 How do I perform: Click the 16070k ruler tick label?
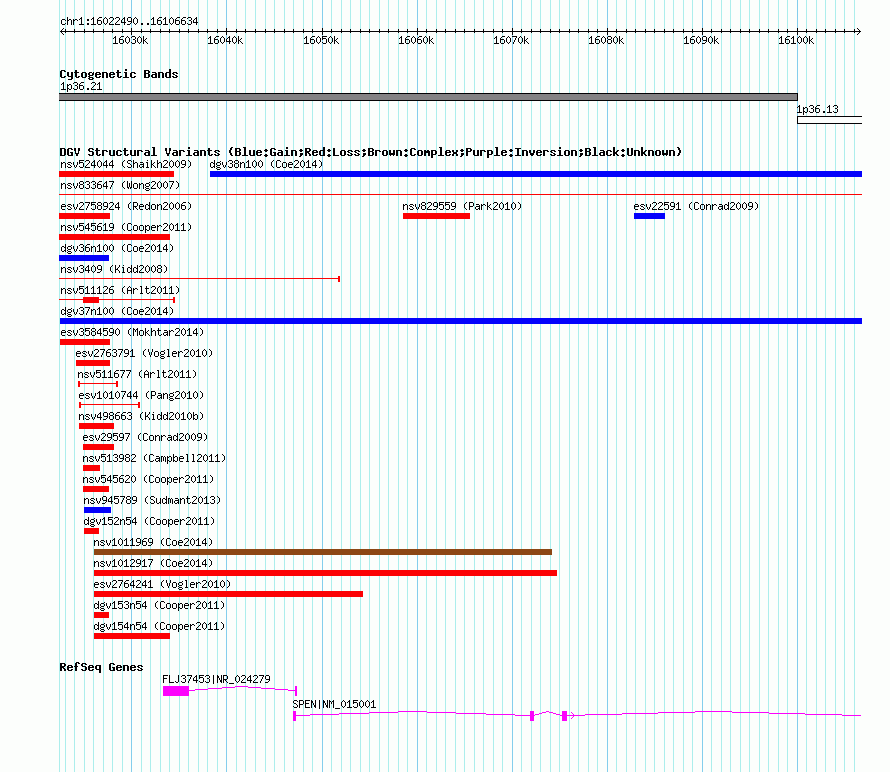pyautogui.click(x=511, y=40)
